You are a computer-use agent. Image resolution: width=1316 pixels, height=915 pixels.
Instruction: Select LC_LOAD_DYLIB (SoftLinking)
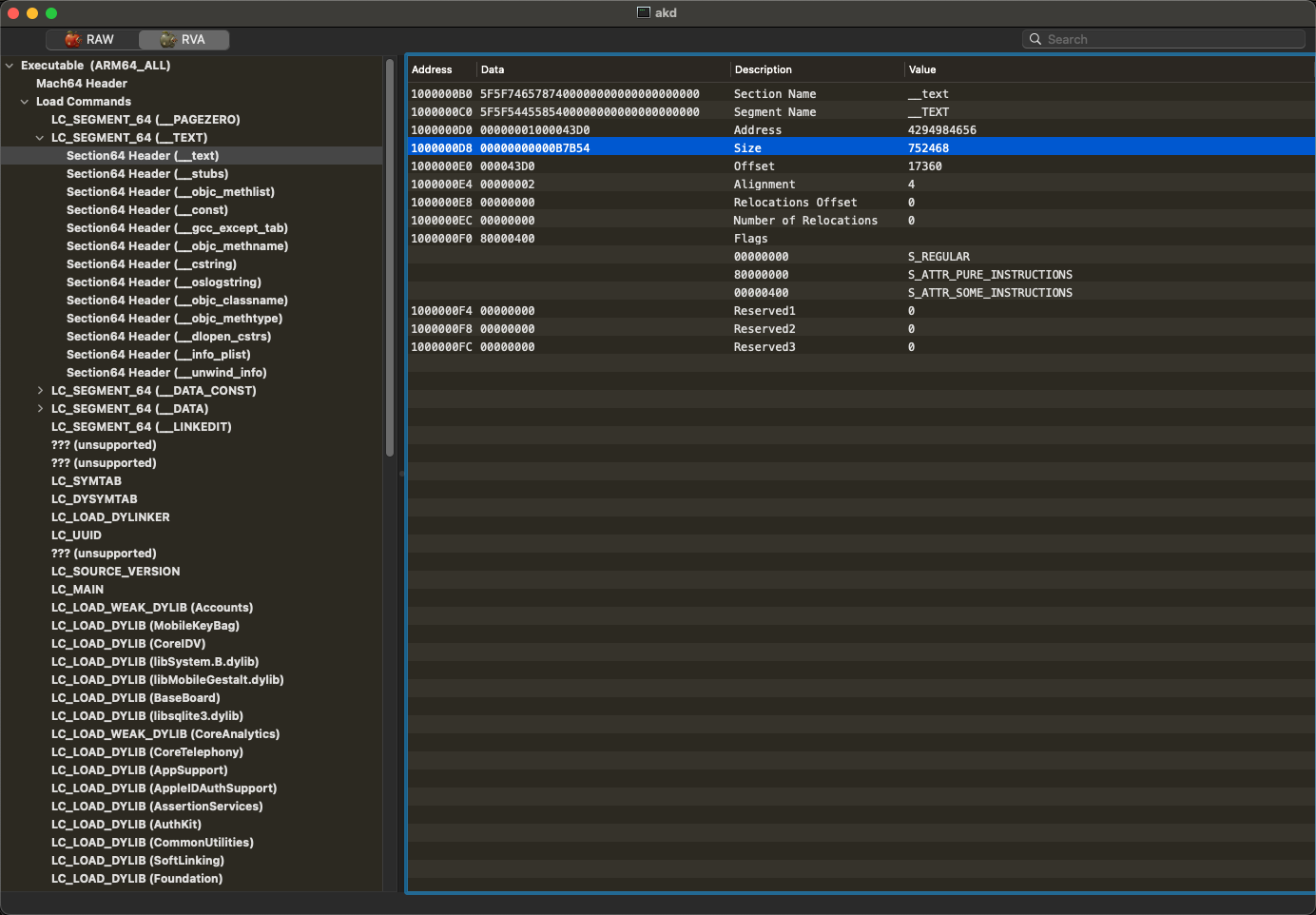point(138,861)
